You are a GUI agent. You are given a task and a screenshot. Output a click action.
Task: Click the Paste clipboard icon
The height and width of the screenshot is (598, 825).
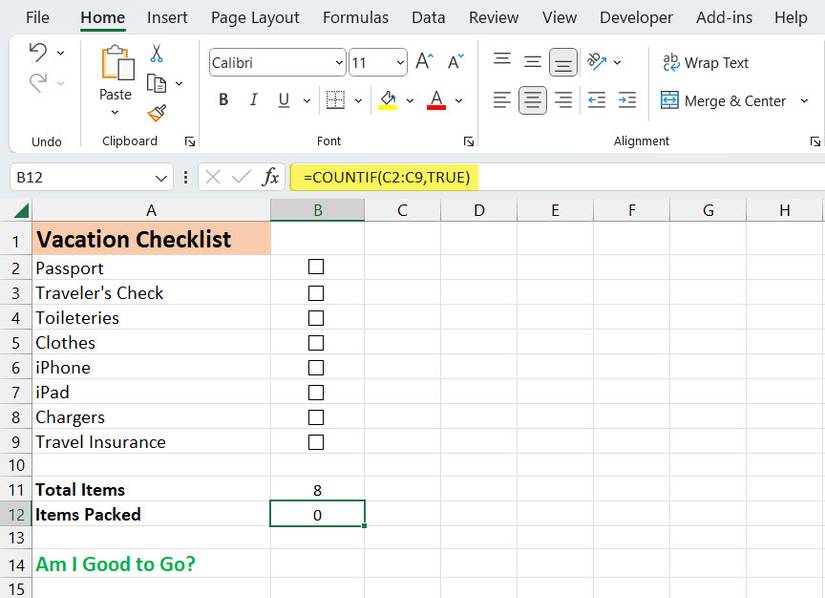[117, 63]
